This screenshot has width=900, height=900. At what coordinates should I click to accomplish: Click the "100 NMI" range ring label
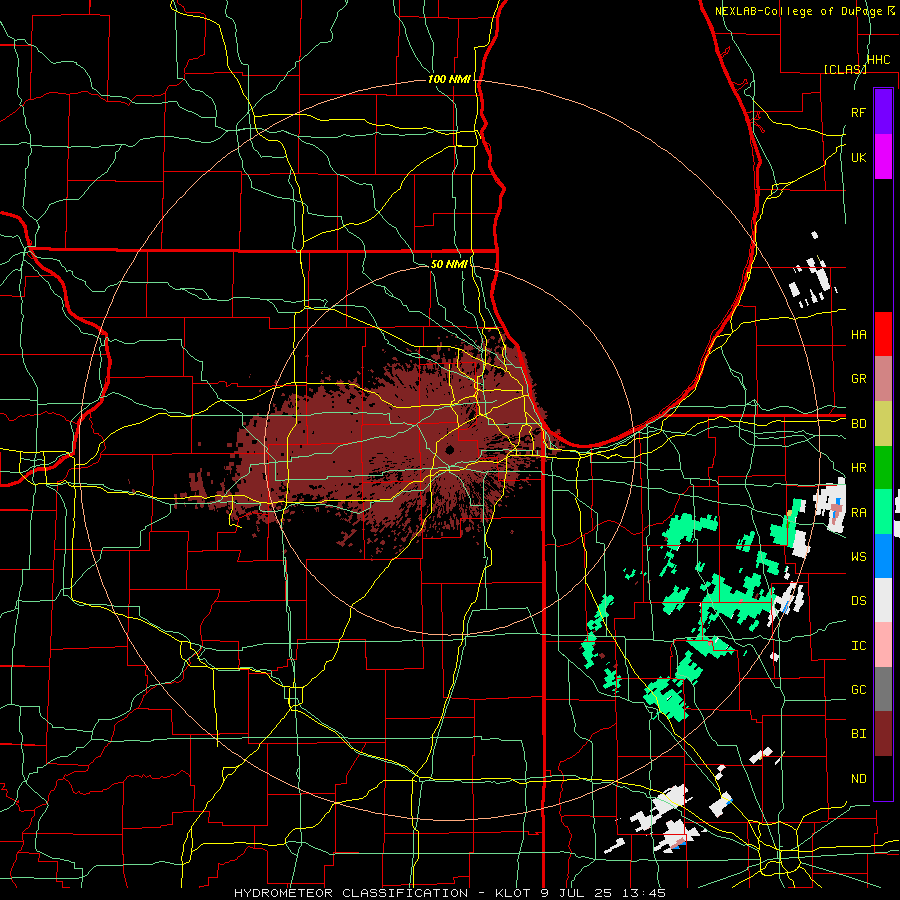[x=449, y=79]
